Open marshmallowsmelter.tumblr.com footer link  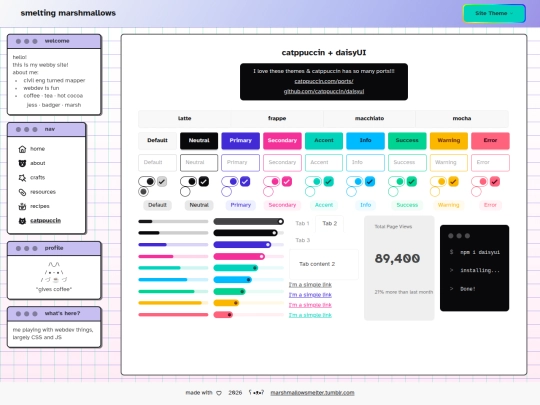tap(312, 393)
